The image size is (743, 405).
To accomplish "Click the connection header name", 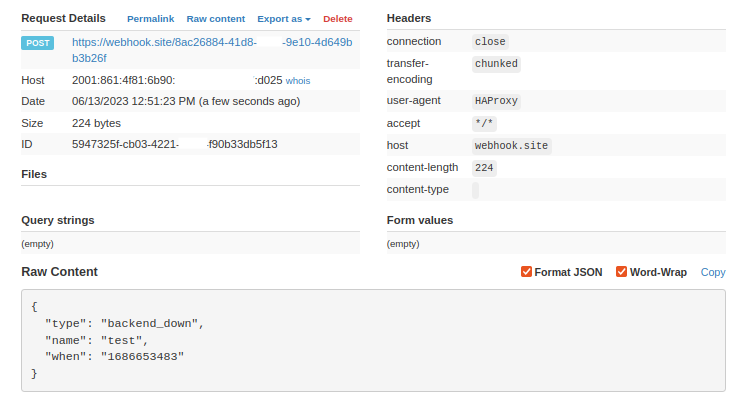I will pyautogui.click(x=414, y=42).
